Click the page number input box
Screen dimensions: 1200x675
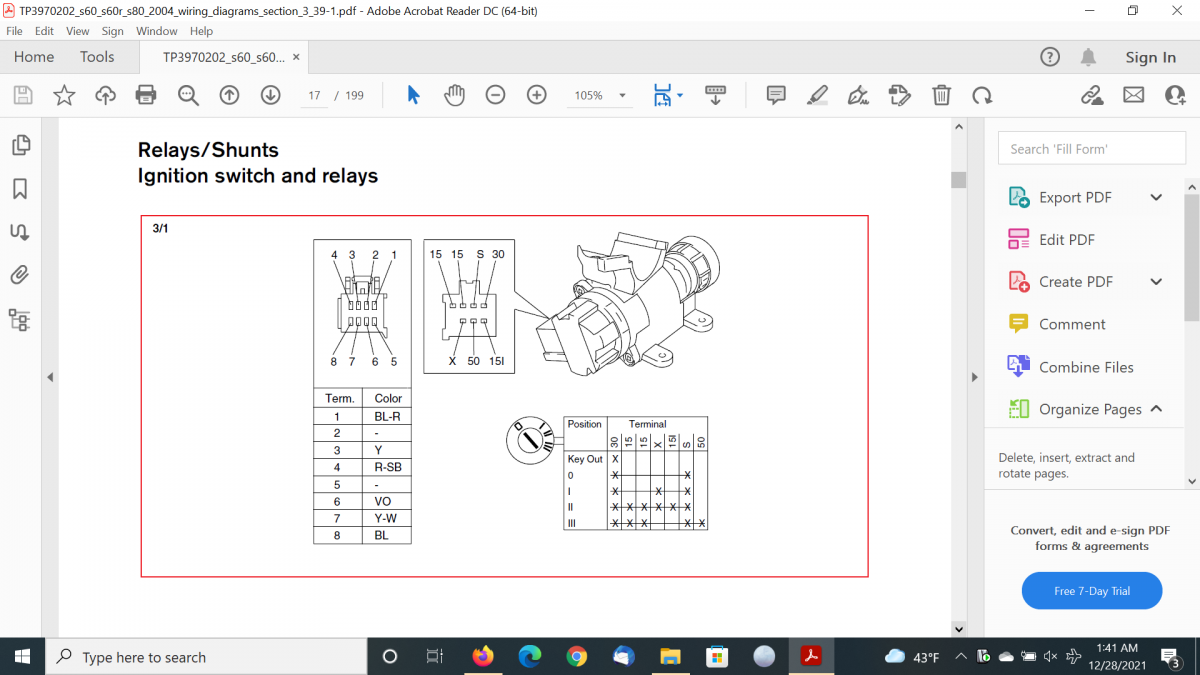314,96
